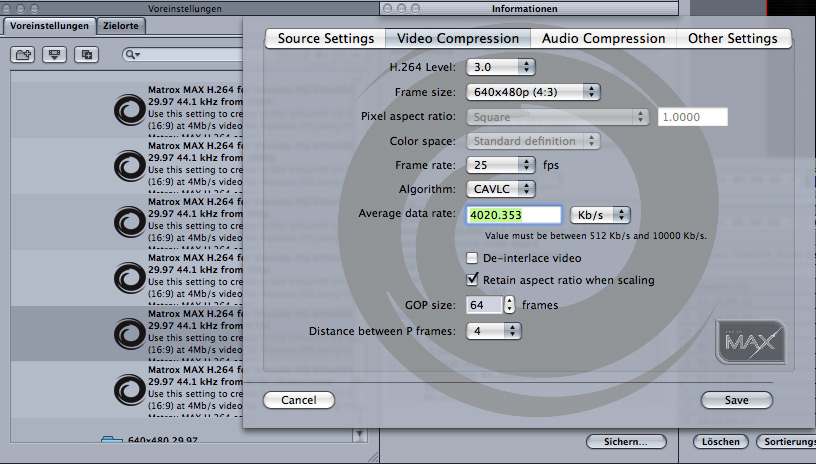Click the Matrox MAX logo badge
Screen dimensions: 816x464
750,345
